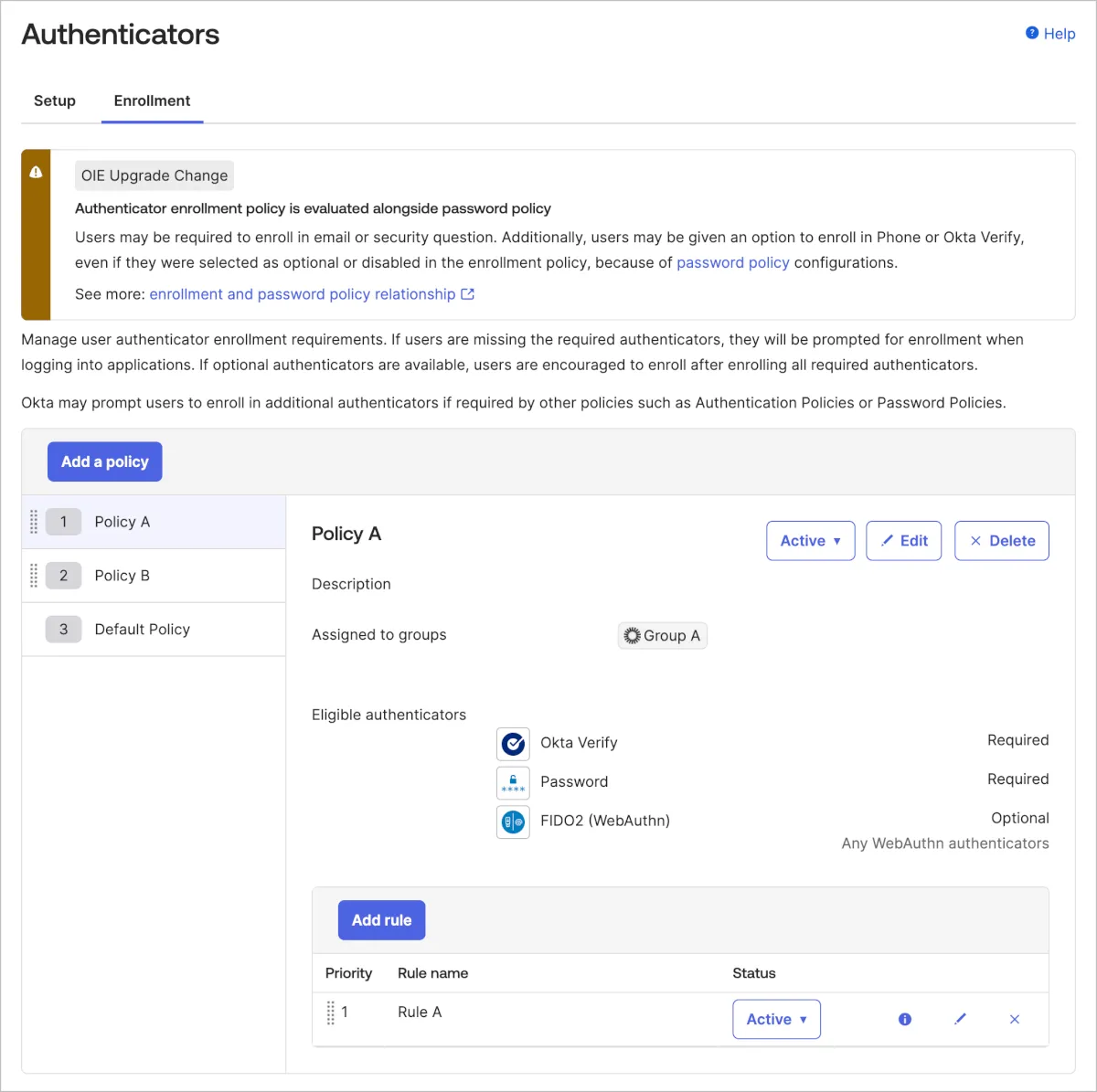The height and width of the screenshot is (1092, 1097).
Task: Select the Enrollment tab
Action: coord(152,101)
